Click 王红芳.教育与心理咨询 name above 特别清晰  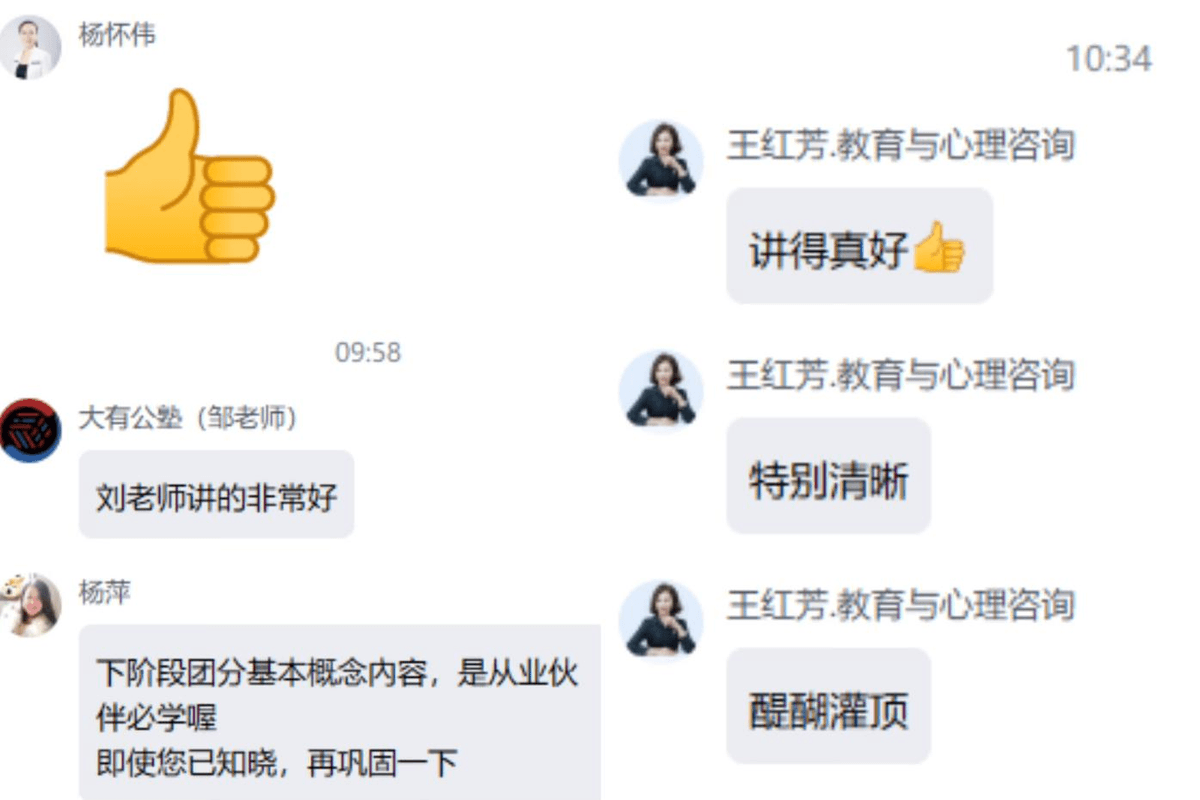900,375
